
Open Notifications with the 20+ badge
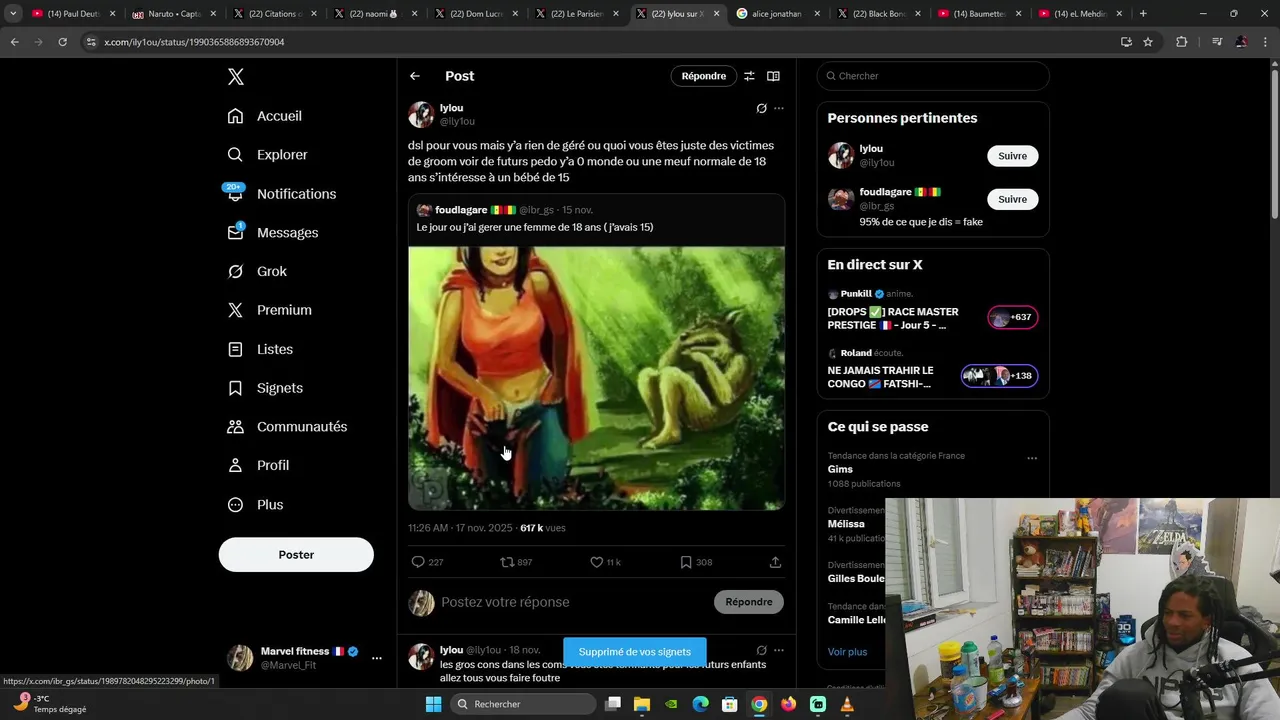pyautogui.click(x=282, y=194)
